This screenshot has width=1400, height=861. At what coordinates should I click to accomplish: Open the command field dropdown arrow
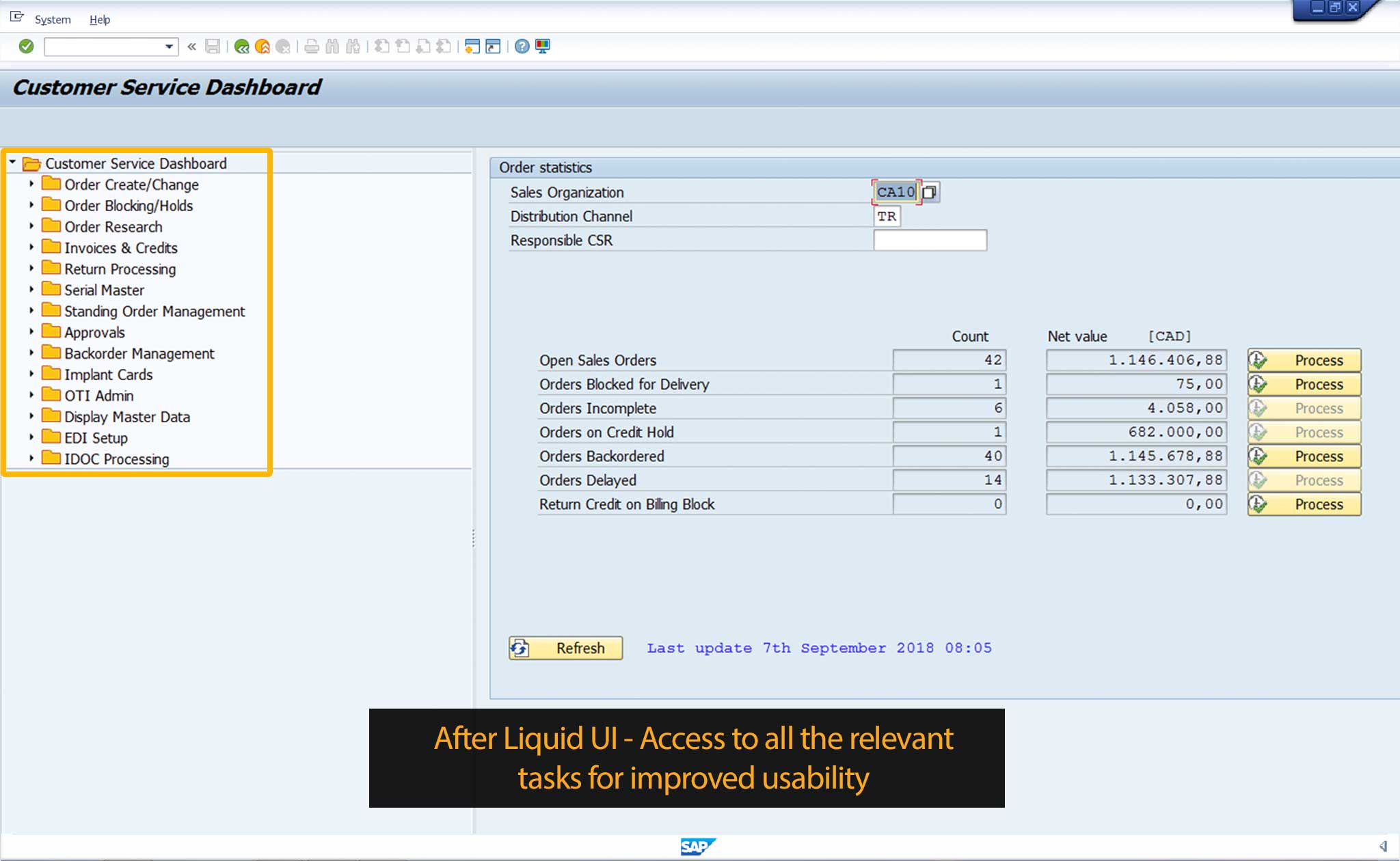click(x=168, y=46)
